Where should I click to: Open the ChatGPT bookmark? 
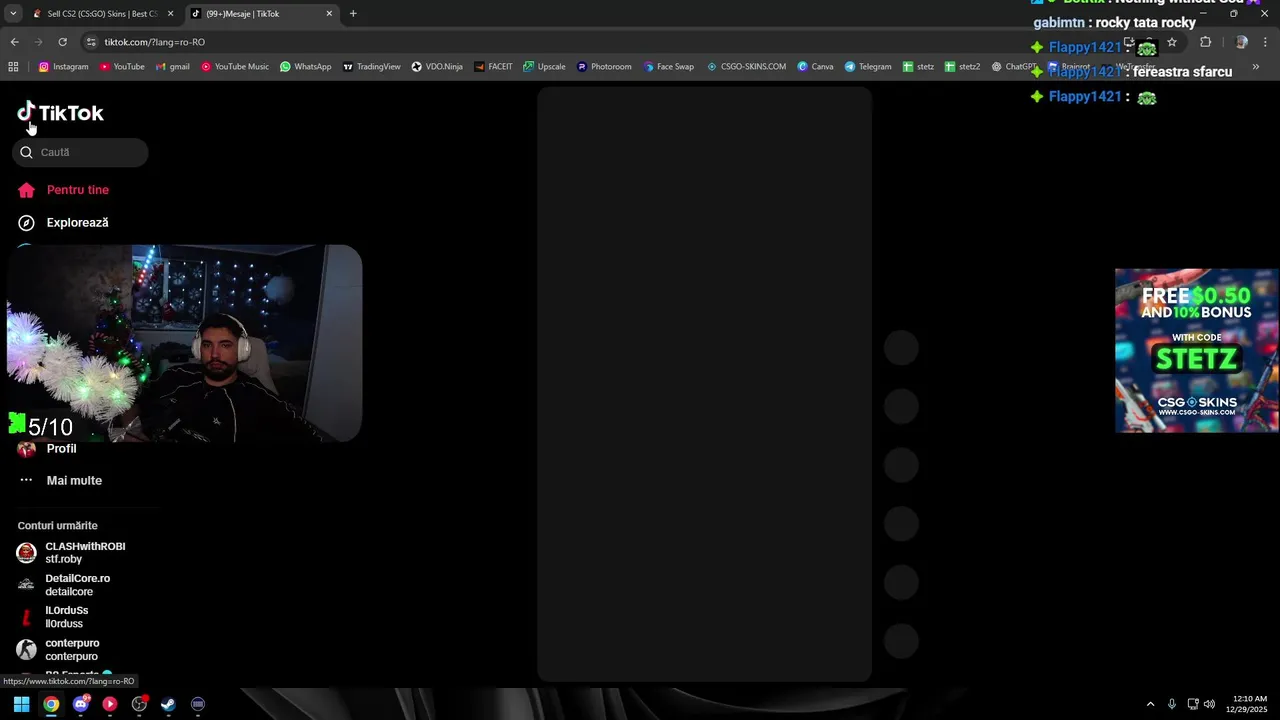[x=1014, y=67]
